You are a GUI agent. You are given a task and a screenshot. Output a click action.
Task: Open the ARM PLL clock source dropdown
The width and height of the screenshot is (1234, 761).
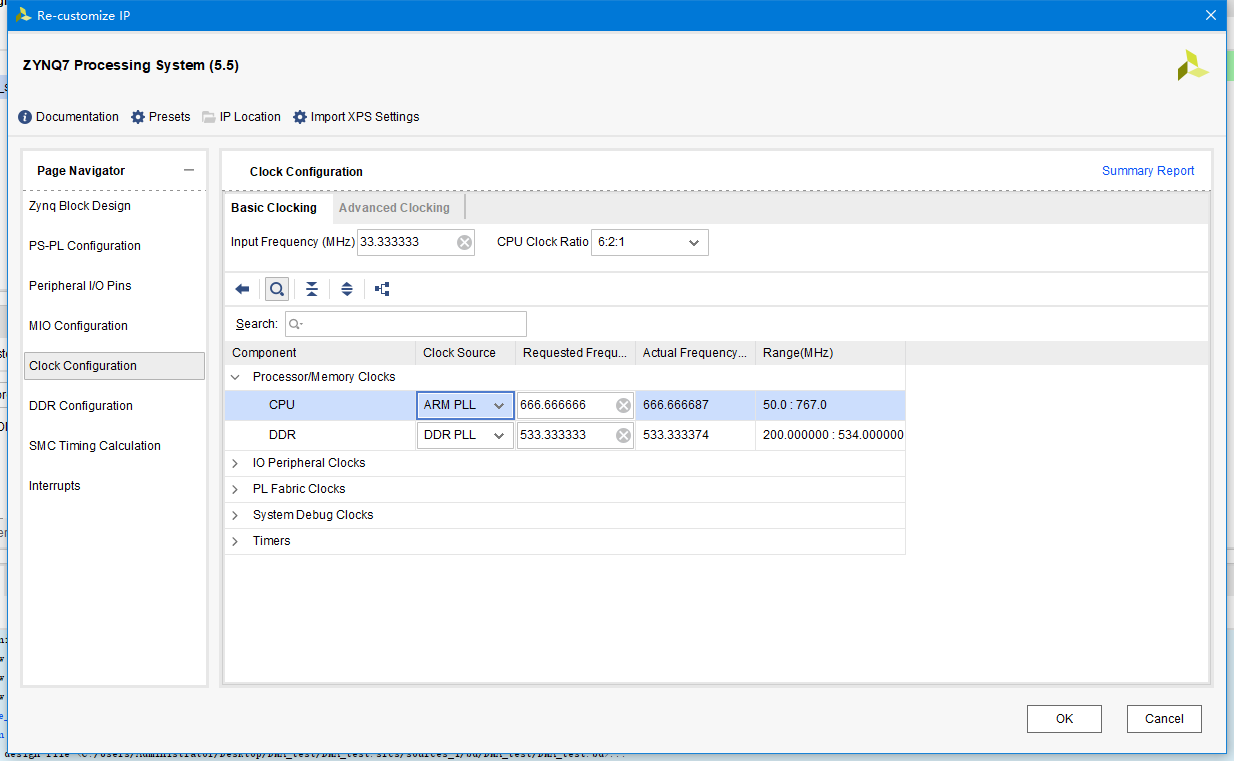[x=465, y=405]
